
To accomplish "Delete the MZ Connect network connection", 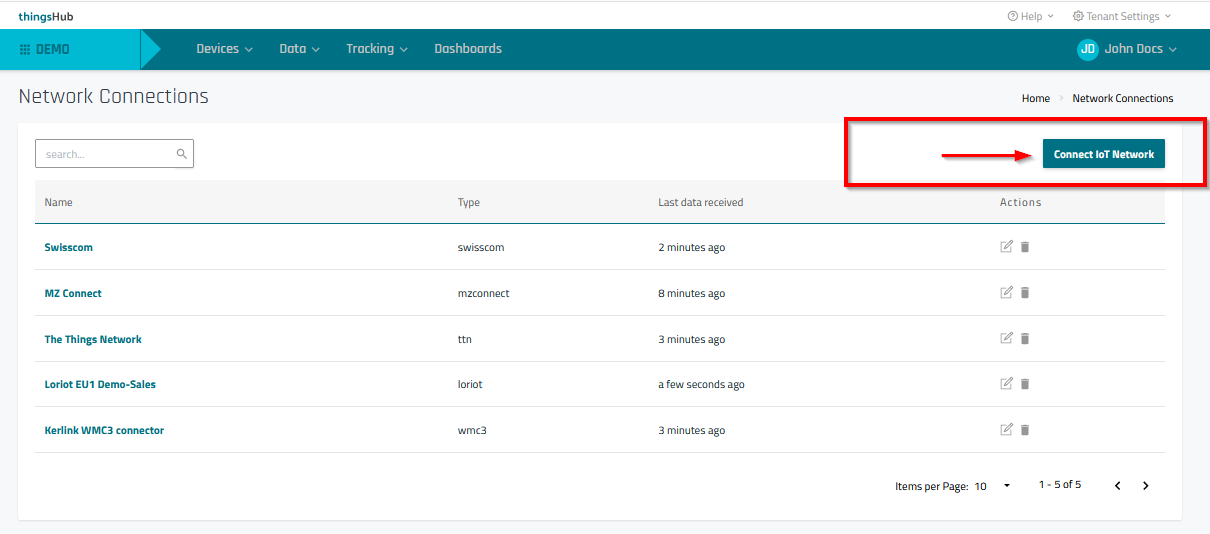I will [x=1025, y=293].
